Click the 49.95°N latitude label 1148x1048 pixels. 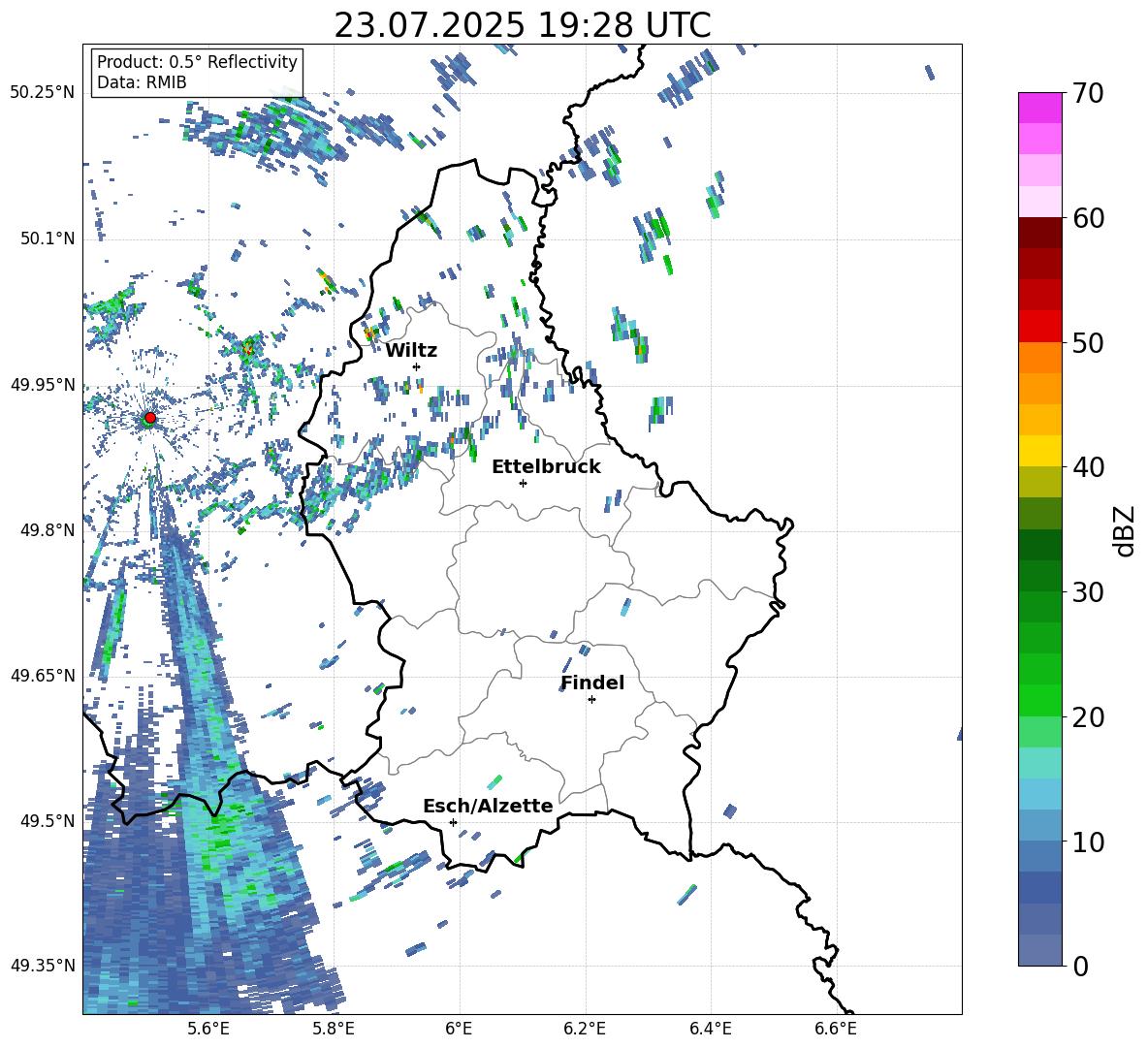[43, 385]
